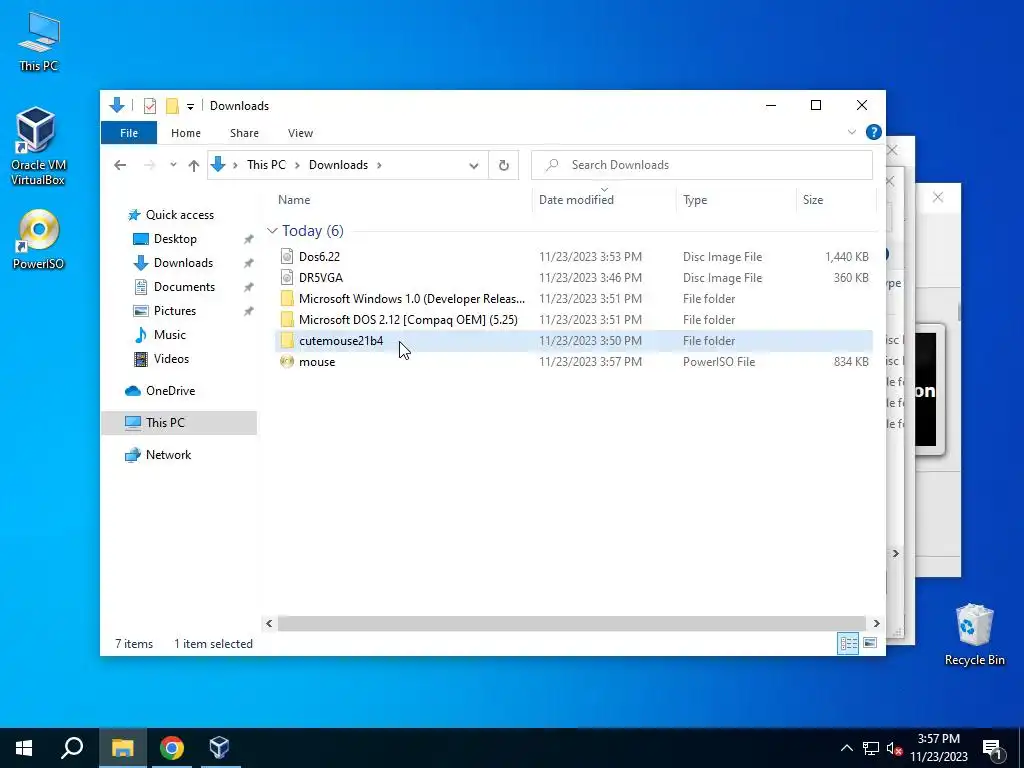This screenshot has width=1024, height=768.
Task: Open the File ribbon tab
Action: 129,133
